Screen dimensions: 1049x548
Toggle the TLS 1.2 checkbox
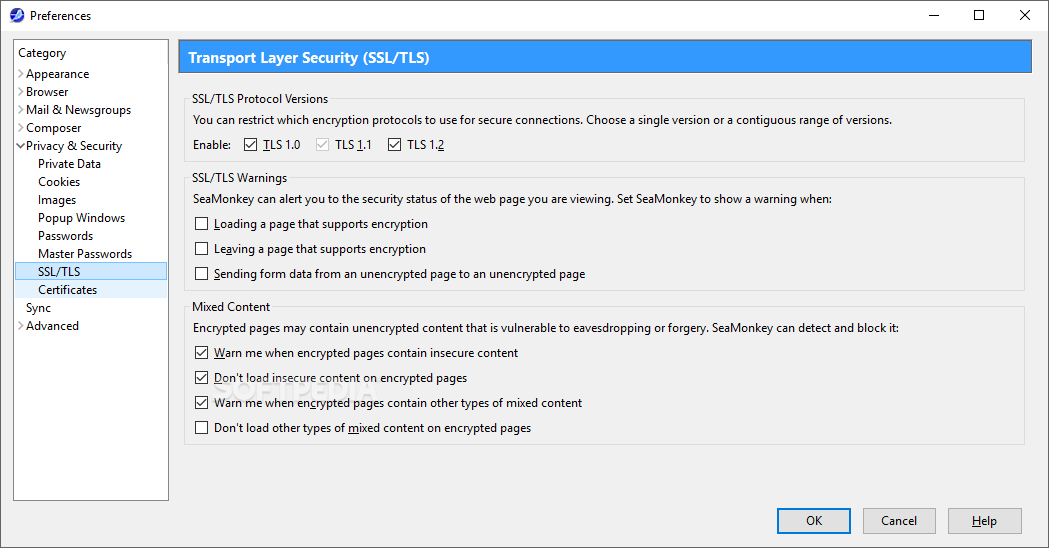395,145
